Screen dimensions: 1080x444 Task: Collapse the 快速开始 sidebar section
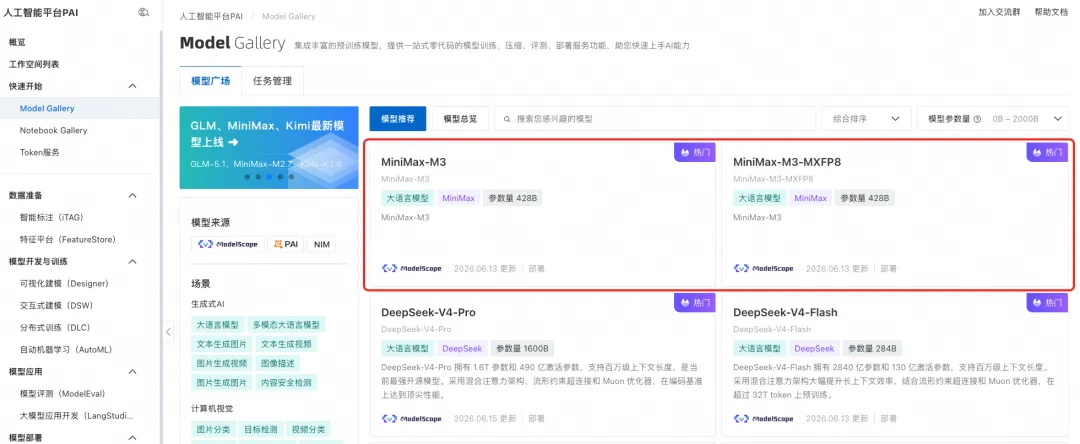pos(133,86)
